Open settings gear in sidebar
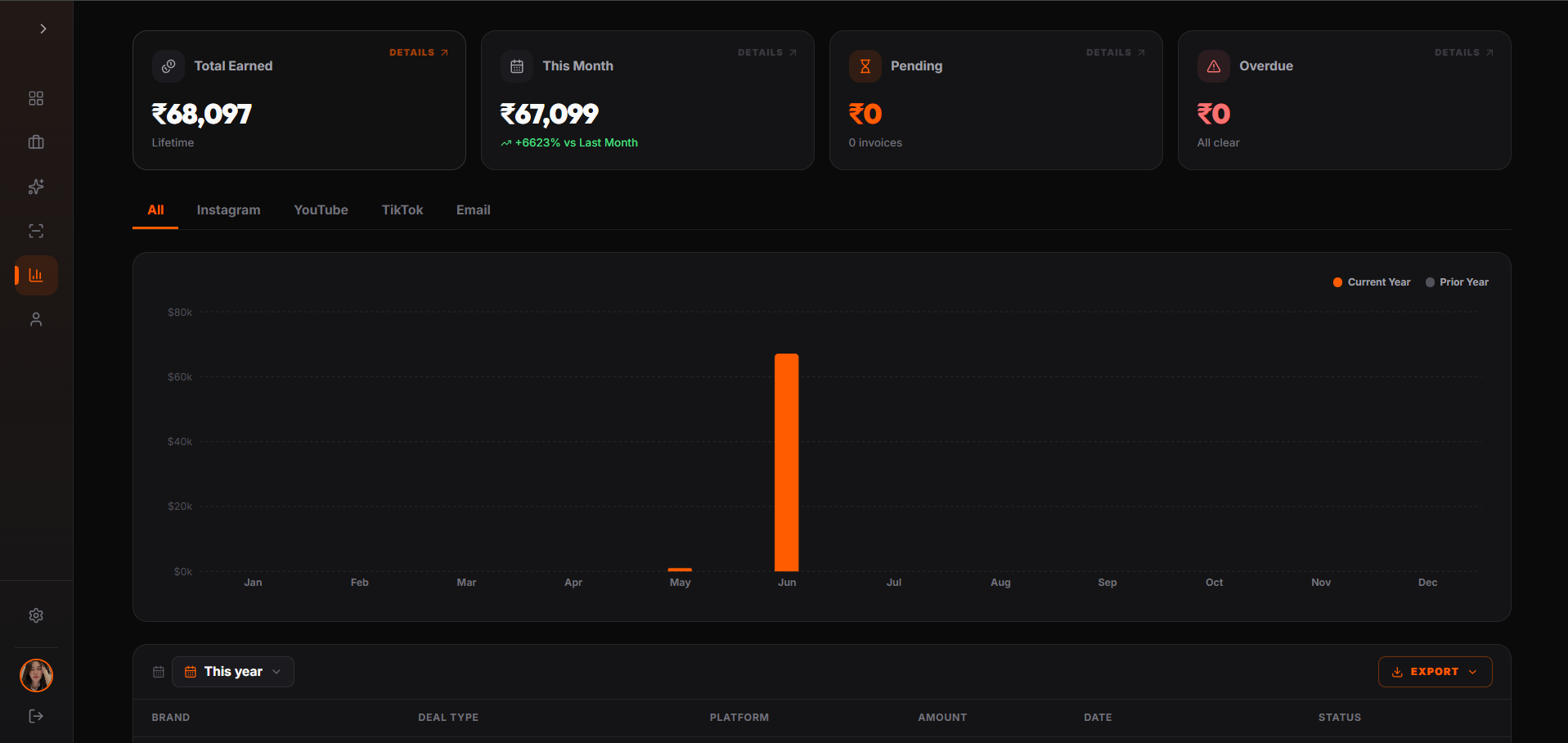Viewport: 1568px width, 743px height. click(36, 615)
